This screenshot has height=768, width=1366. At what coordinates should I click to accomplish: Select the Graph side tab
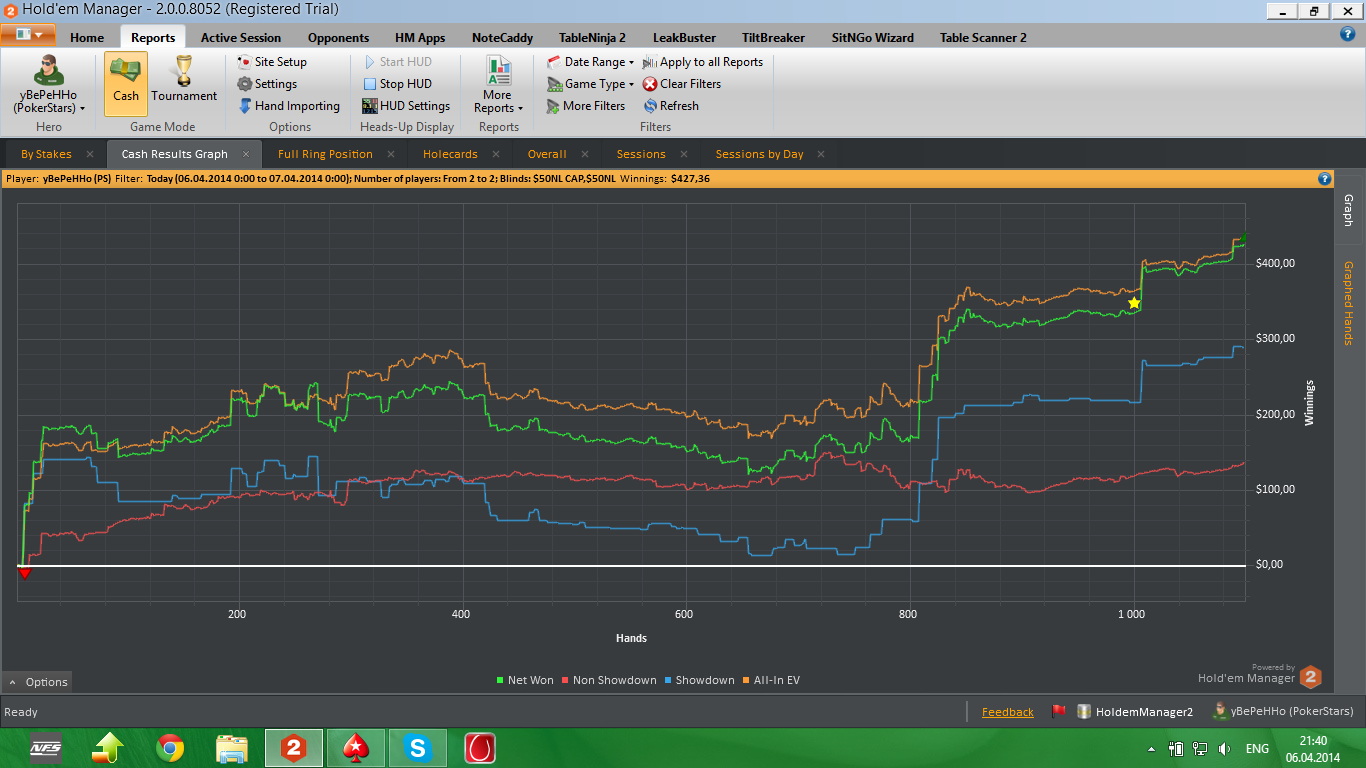coord(1347,210)
